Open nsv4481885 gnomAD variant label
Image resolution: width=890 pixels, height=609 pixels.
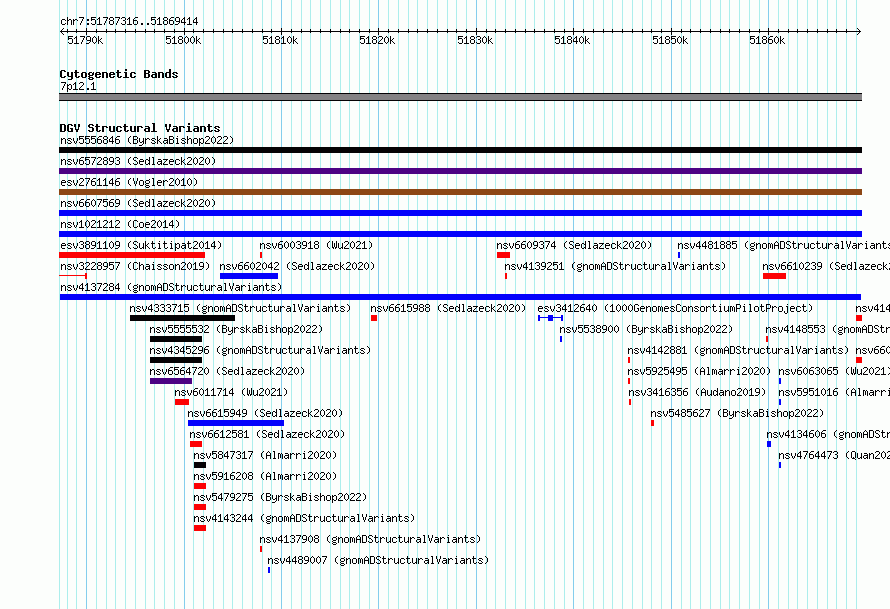pos(783,245)
